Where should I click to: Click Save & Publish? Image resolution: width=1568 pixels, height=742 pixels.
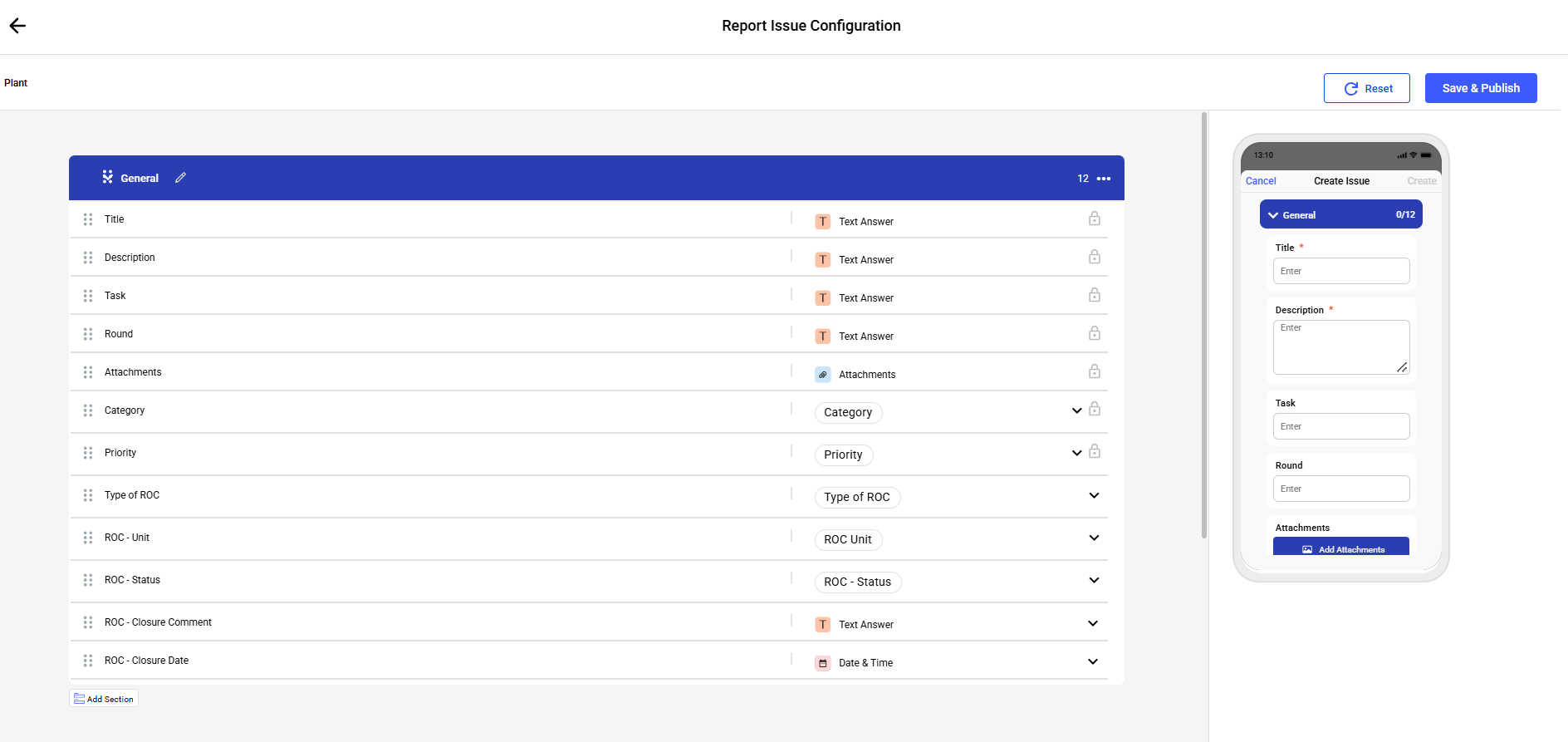[x=1481, y=88]
